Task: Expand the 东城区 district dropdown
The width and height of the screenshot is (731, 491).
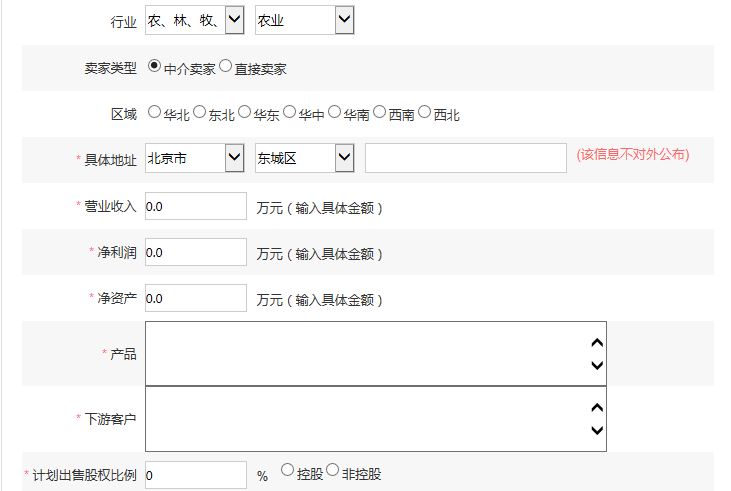Action: coord(304,158)
